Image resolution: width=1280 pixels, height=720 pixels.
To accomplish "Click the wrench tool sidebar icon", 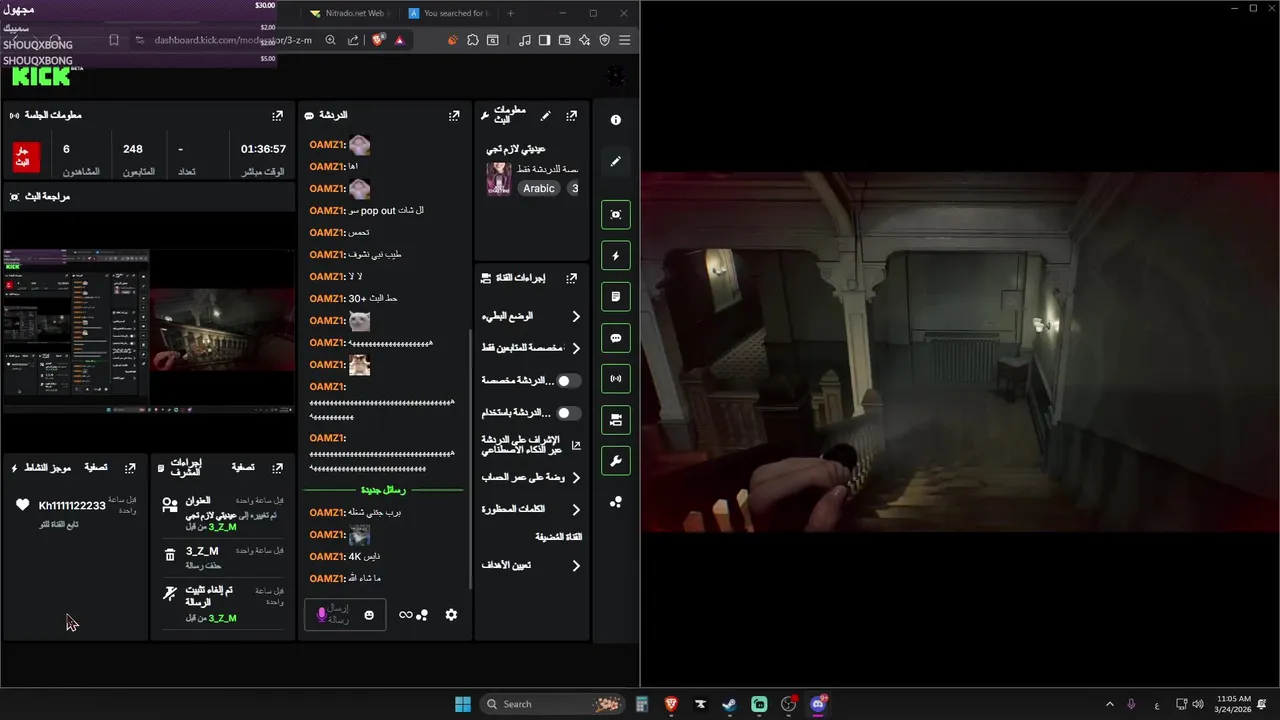I will point(616,461).
